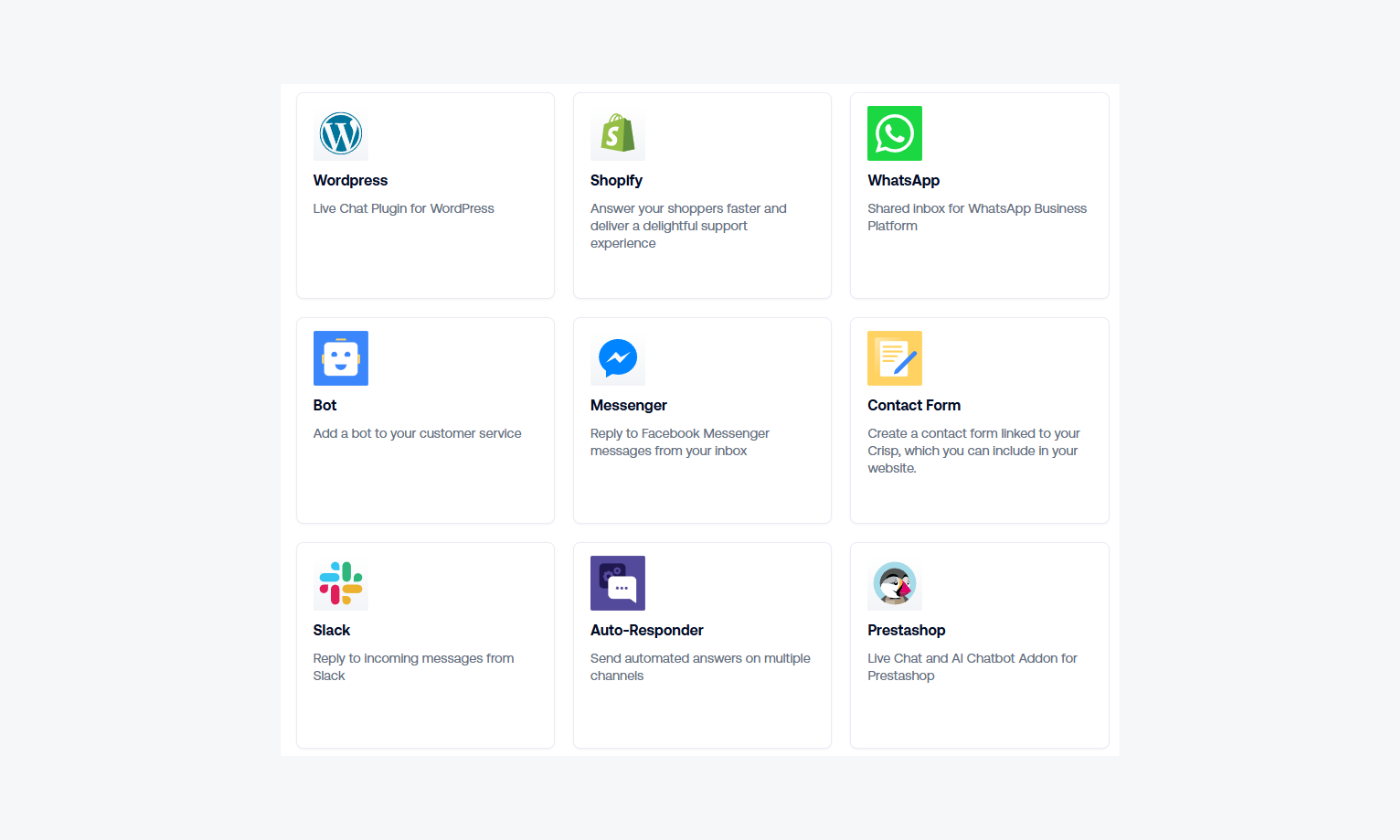The image size is (1400, 840).
Task: Click the yellow Contact Form icon
Action: coord(894,358)
